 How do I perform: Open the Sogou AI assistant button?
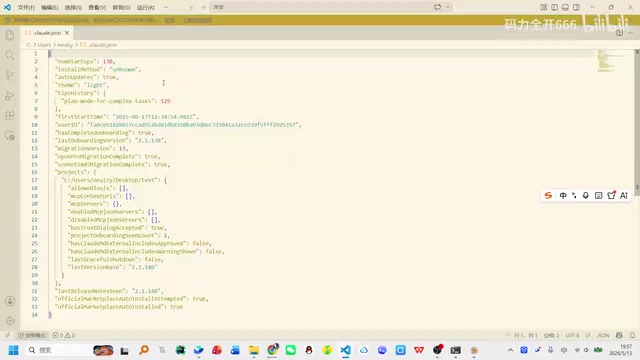[624, 196]
